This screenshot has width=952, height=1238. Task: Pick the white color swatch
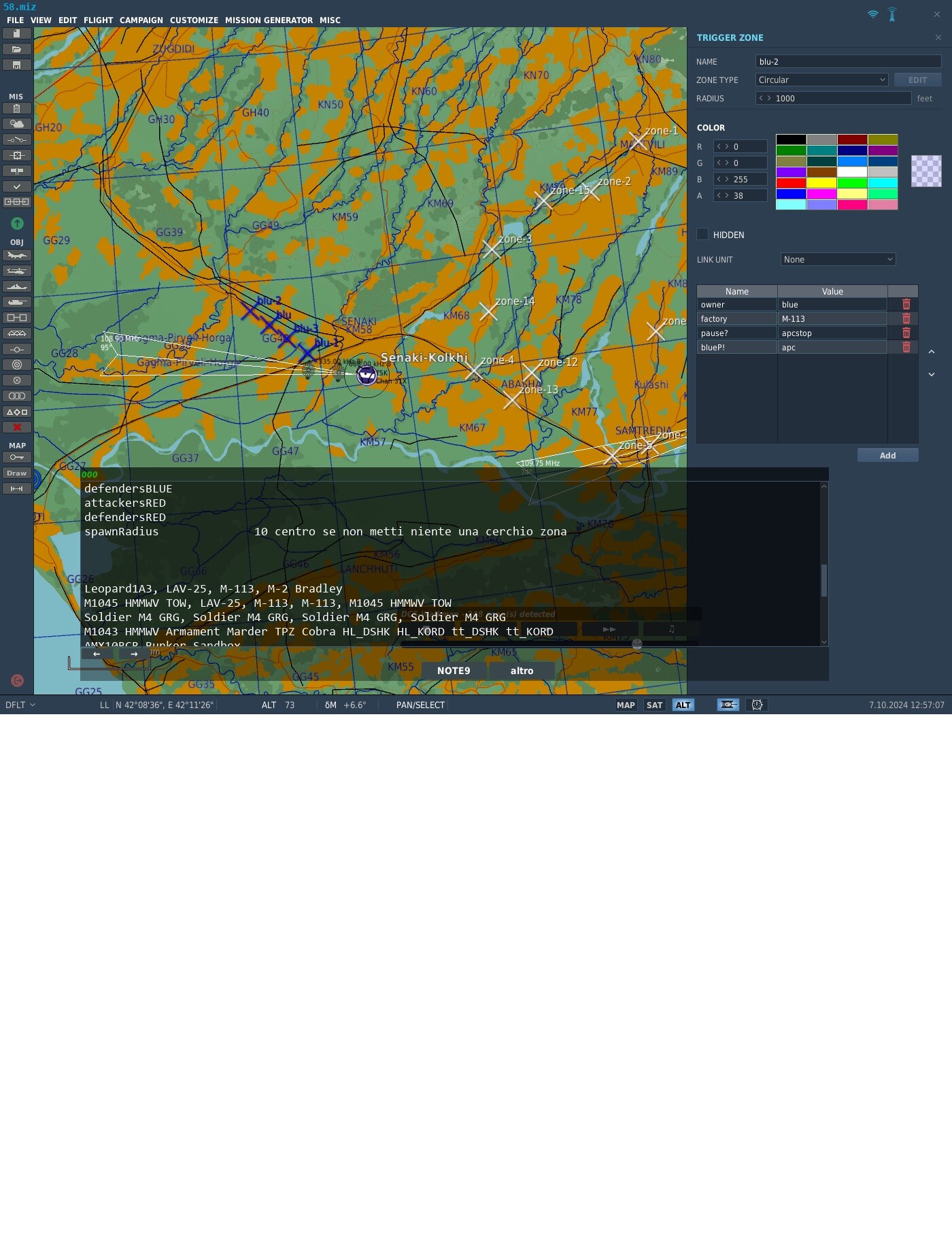[x=852, y=172]
